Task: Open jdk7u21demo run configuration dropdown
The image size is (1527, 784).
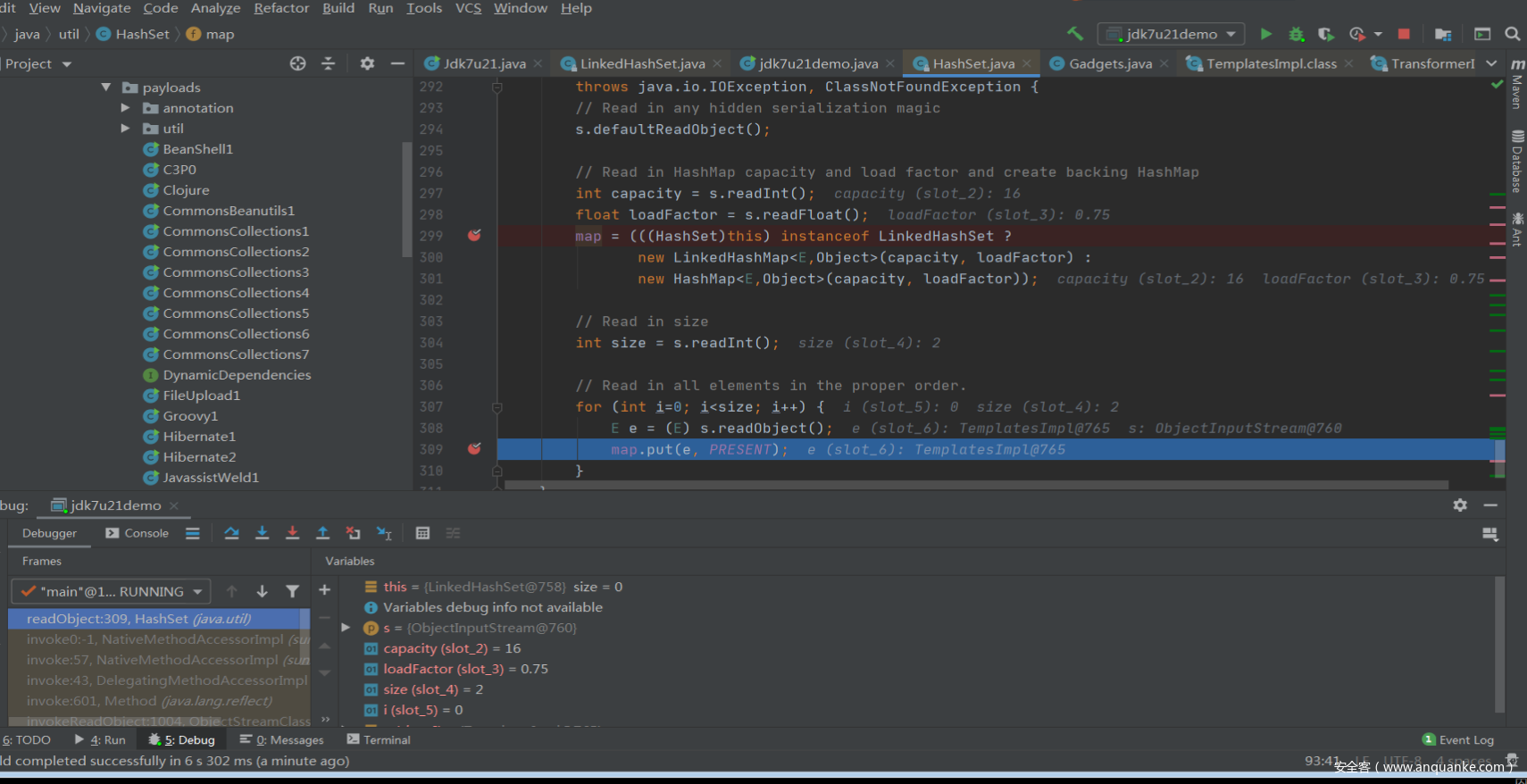Action: point(1170,34)
